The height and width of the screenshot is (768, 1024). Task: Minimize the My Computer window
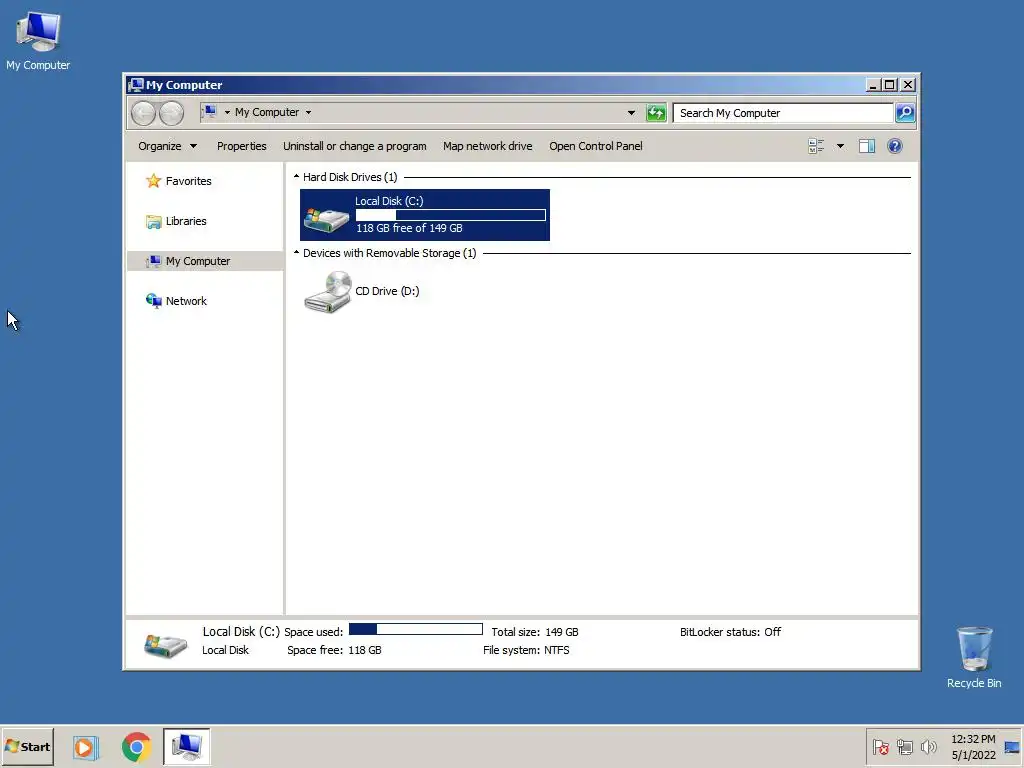click(873, 85)
